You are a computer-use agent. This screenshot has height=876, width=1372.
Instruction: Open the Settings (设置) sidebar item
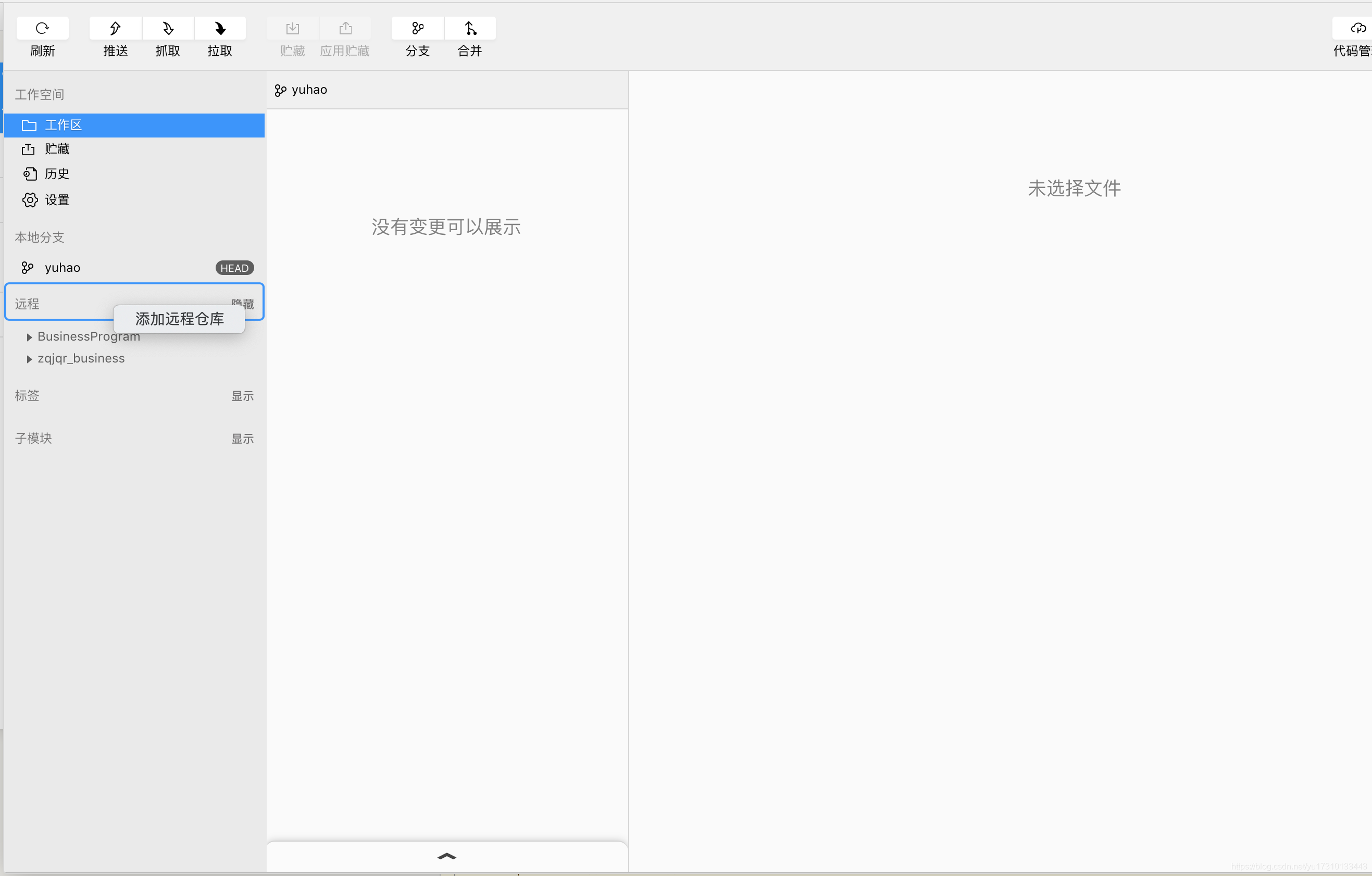(x=56, y=200)
